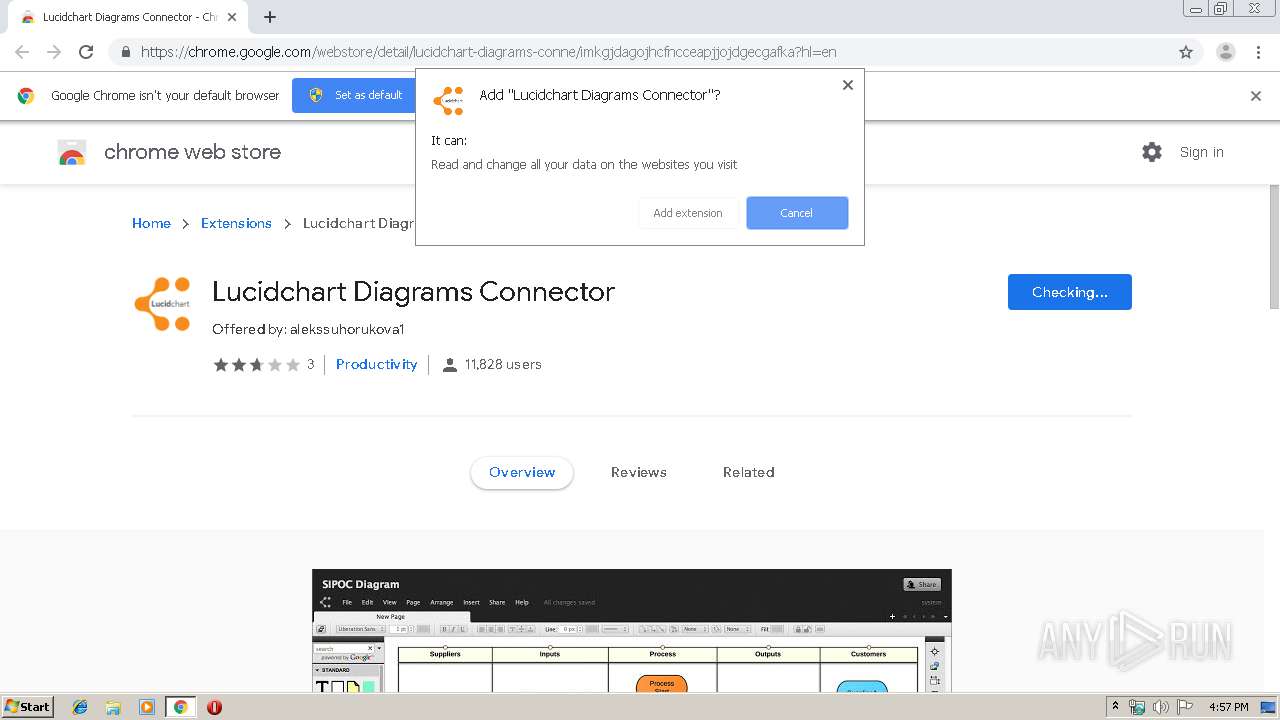
Task: Click the browser back arrow
Action: [x=22, y=52]
